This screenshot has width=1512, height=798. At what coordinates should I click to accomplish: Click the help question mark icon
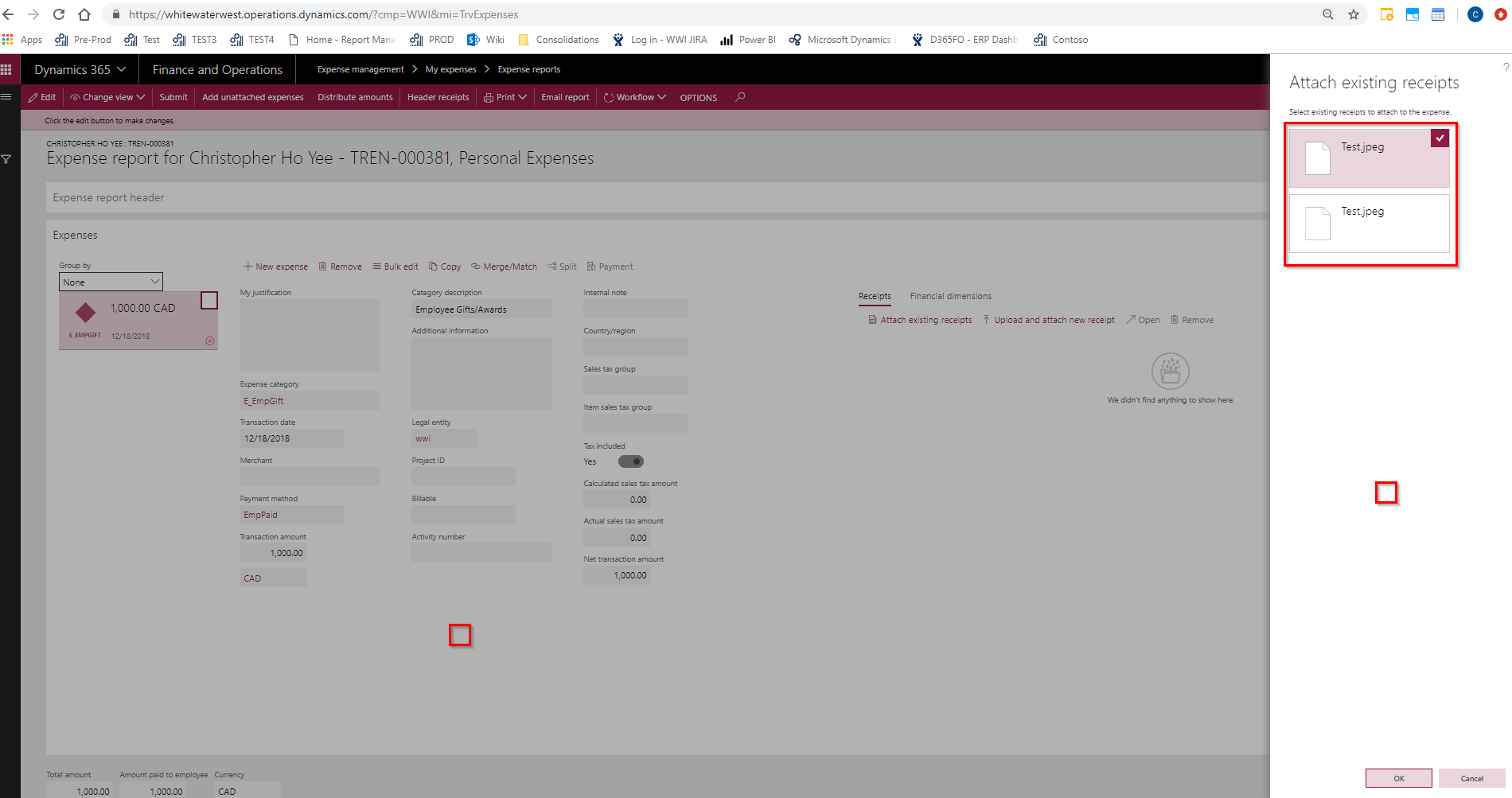1506,68
